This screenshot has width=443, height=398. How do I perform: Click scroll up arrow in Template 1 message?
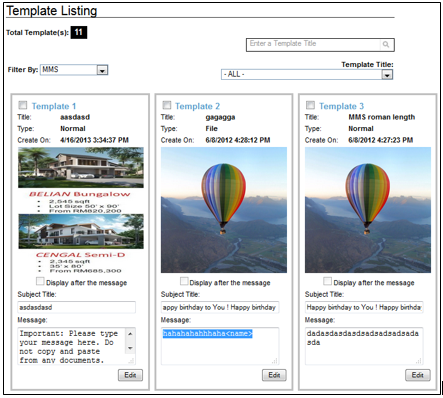click(130, 334)
